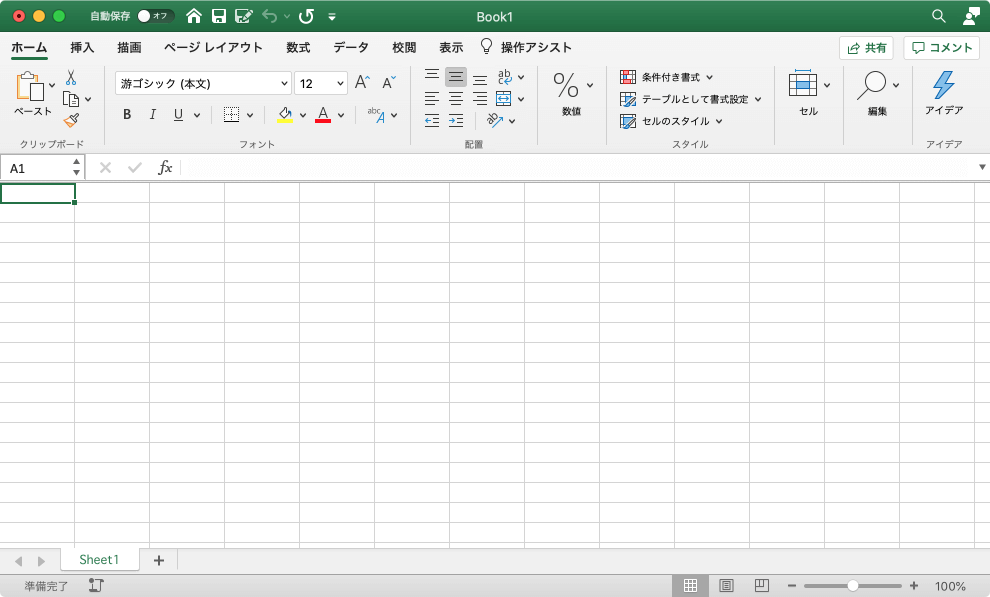
Task: Click the Copy icon in clipboard group
Action: (x=71, y=99)
